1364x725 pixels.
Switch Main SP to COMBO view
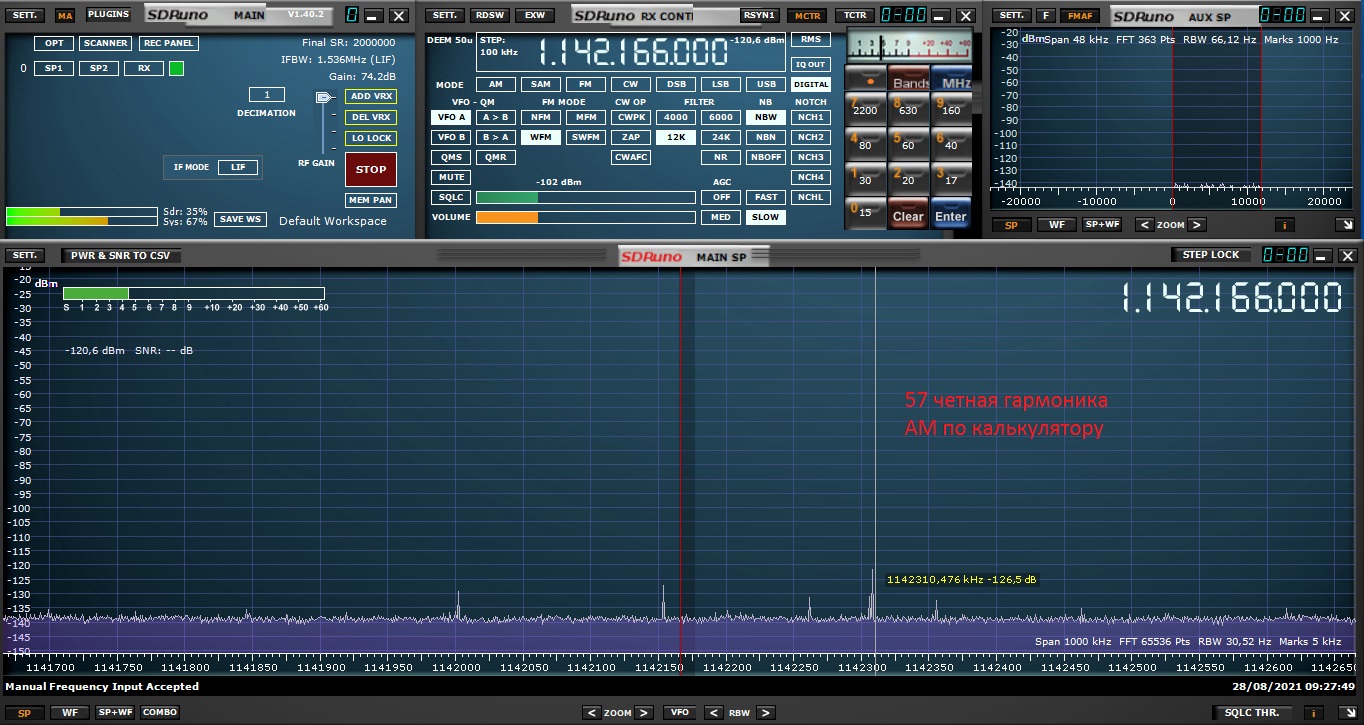159,712
